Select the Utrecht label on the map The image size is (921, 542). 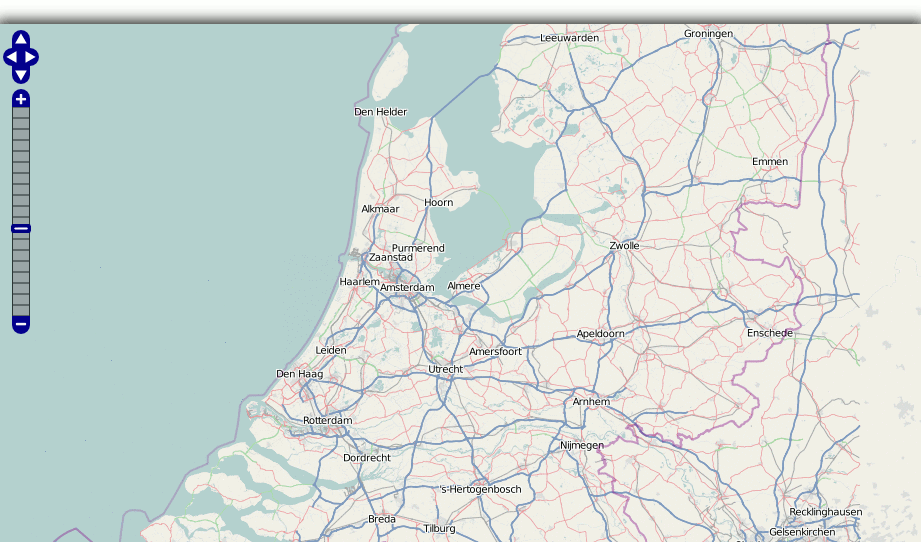(445, 369)
